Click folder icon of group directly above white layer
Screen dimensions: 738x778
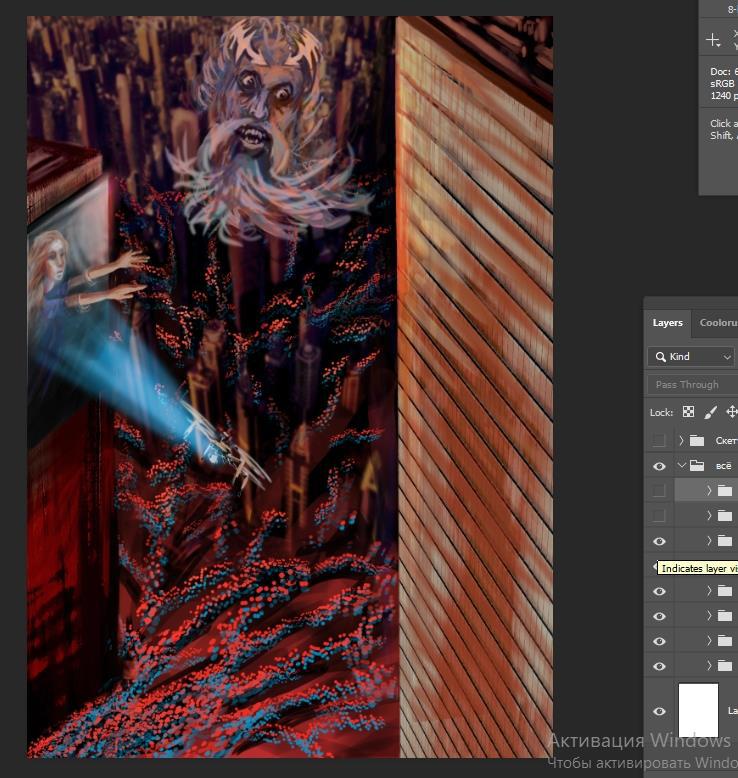pos(725,666)
